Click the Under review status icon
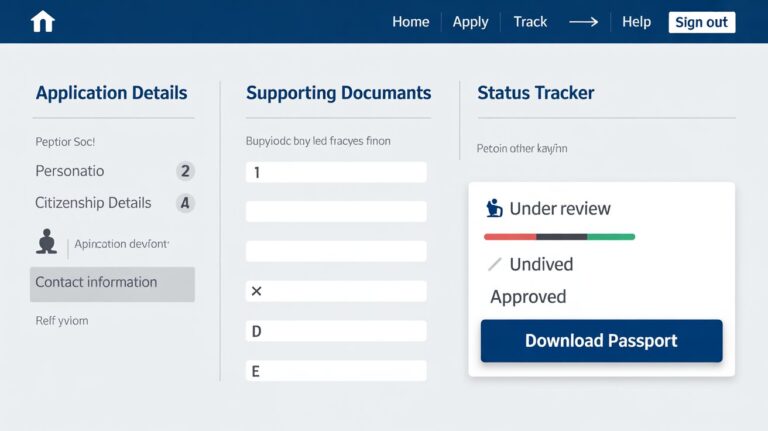Viewport: 768px width, 431px height. point(494,208)
